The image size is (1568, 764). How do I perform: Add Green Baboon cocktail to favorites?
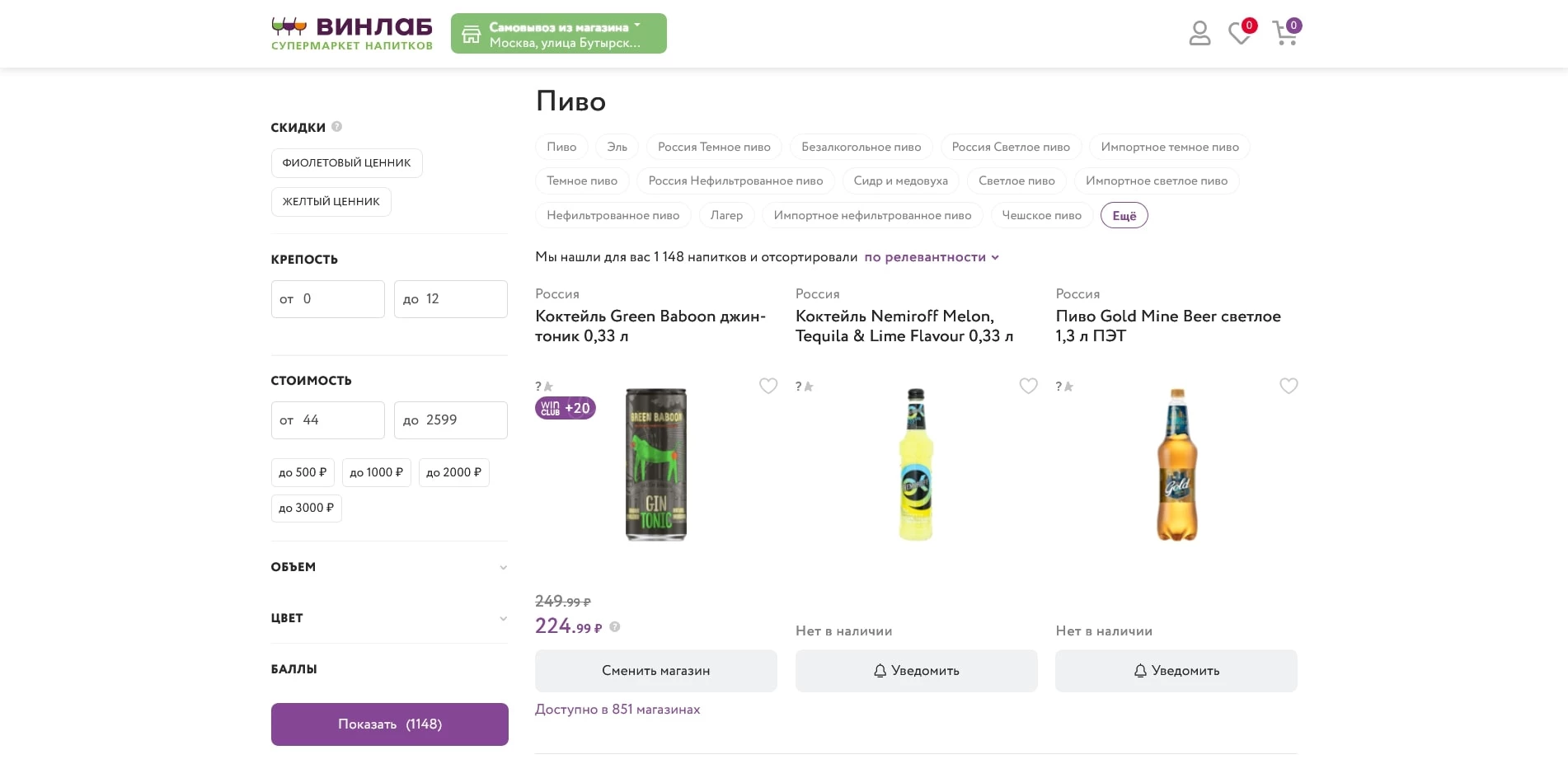(768, 386)
